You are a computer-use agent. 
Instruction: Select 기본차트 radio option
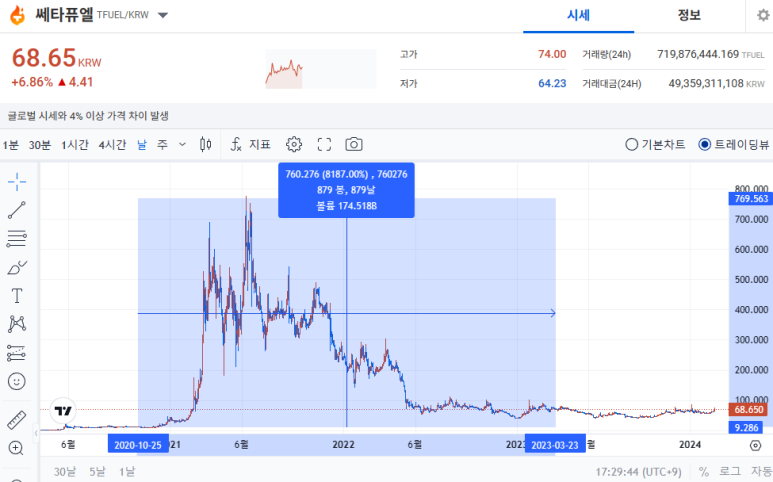click(x=655, y=144)
